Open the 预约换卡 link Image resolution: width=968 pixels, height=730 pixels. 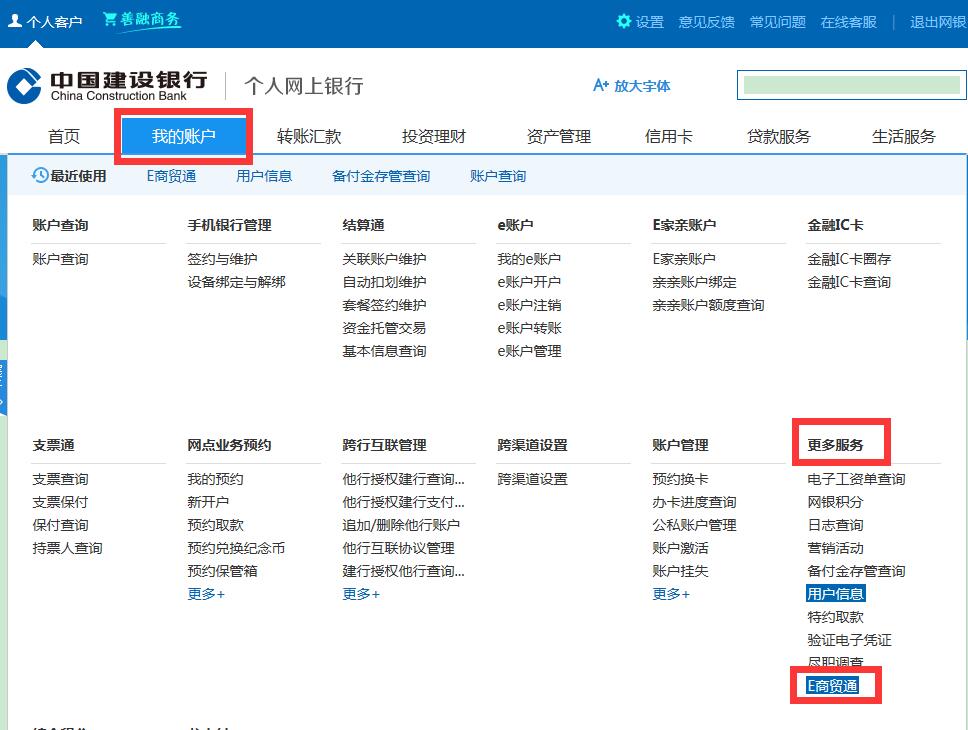[x=680, y=479]
